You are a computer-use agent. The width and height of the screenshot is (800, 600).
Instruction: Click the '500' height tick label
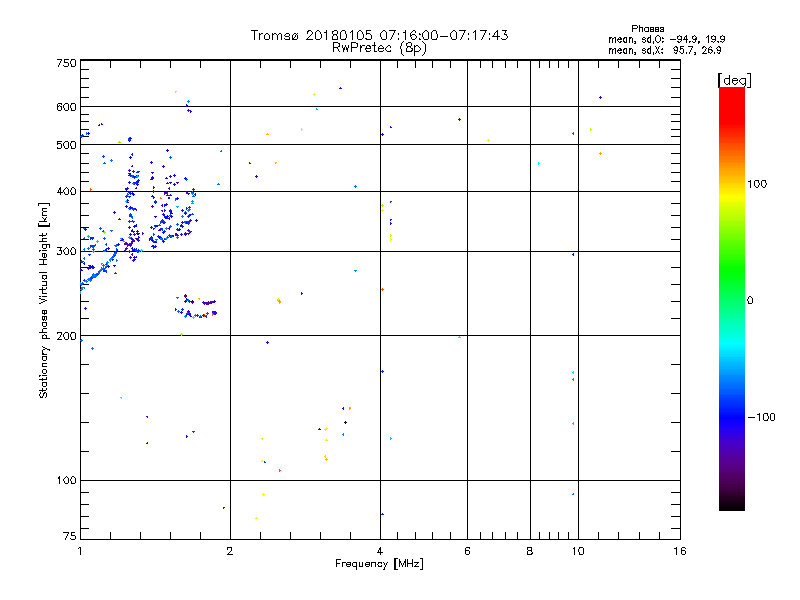[x=66, y=145]
